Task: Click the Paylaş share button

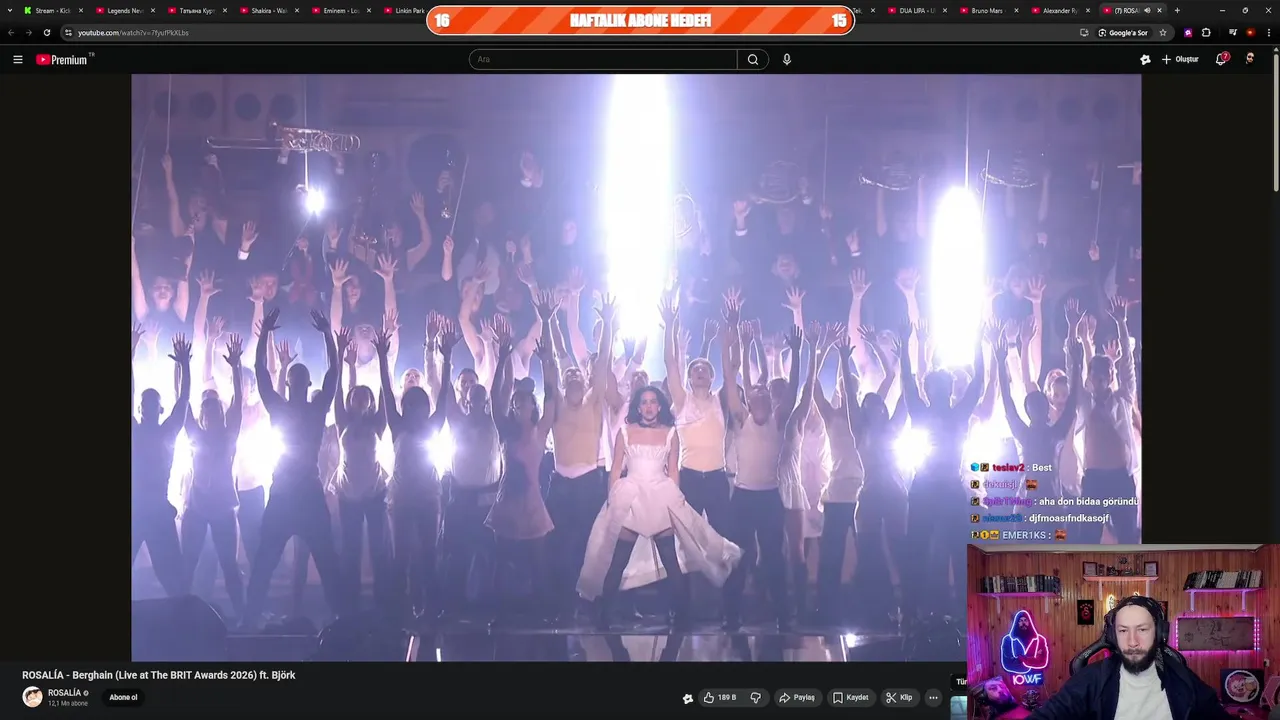Action: click(797, 698)
